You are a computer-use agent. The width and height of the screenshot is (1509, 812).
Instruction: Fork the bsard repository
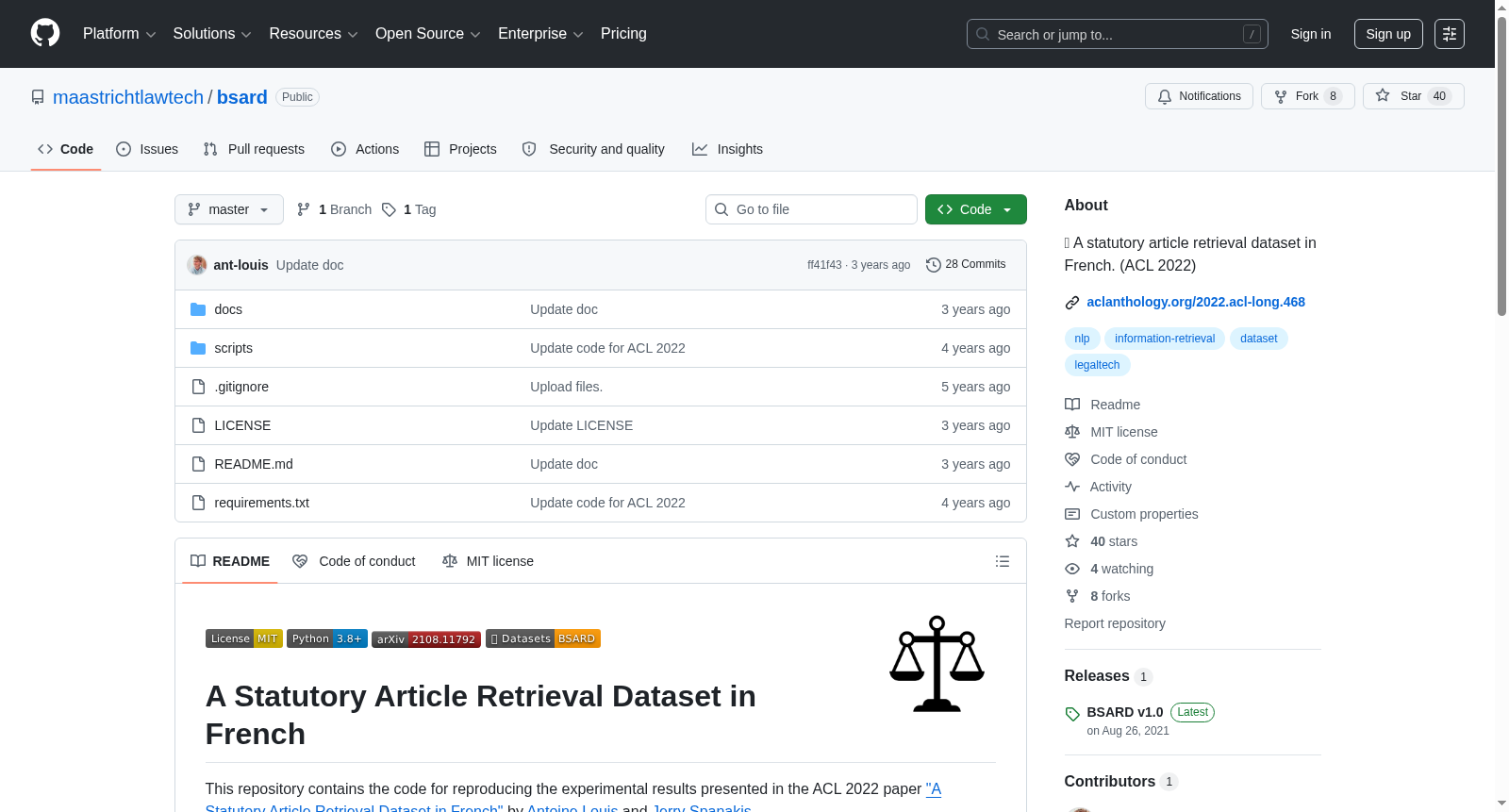coord(1307,96)
